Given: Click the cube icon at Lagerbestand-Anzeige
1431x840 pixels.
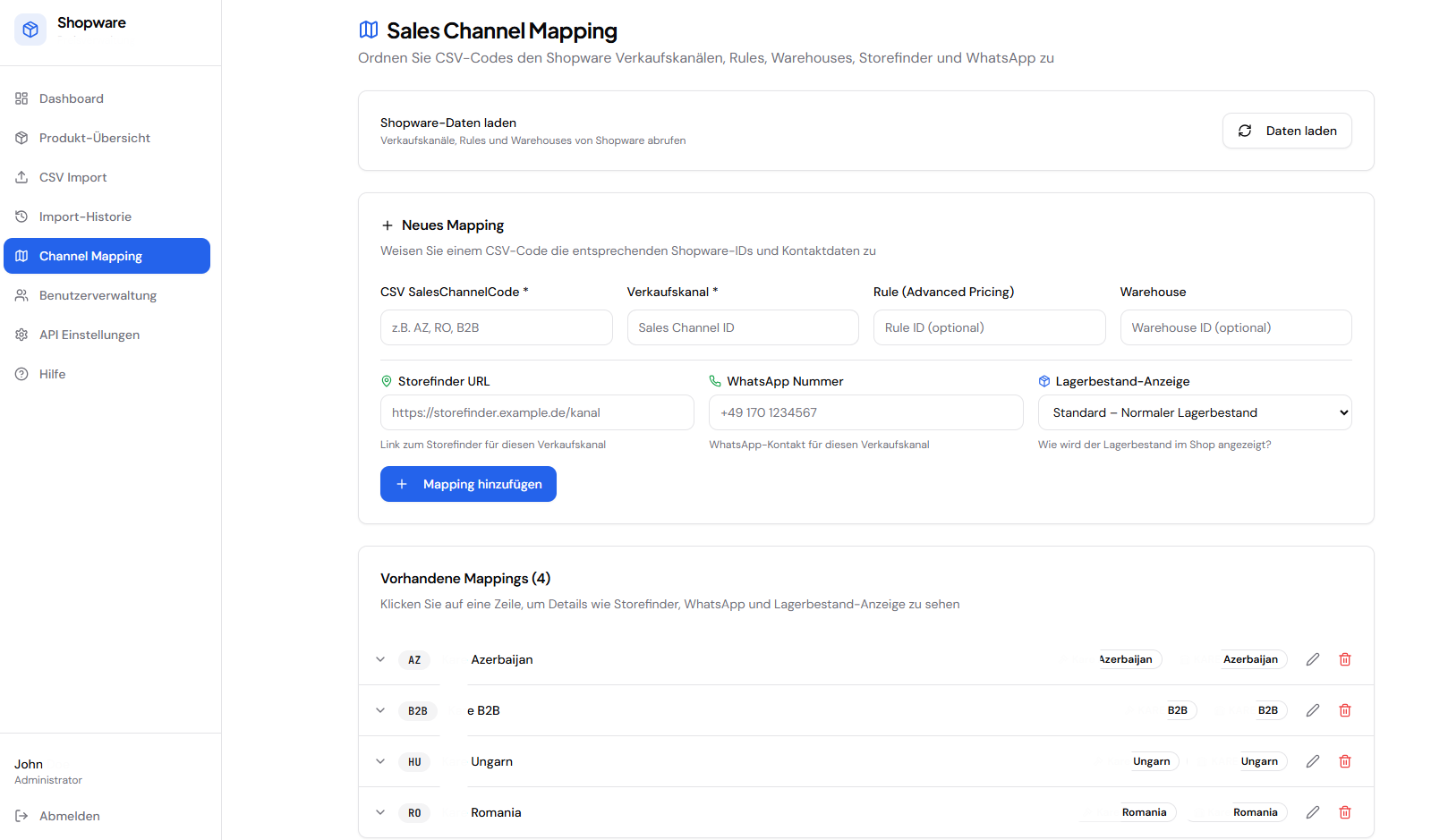Looking at the screenshot, I should (x=1044, y=381).
